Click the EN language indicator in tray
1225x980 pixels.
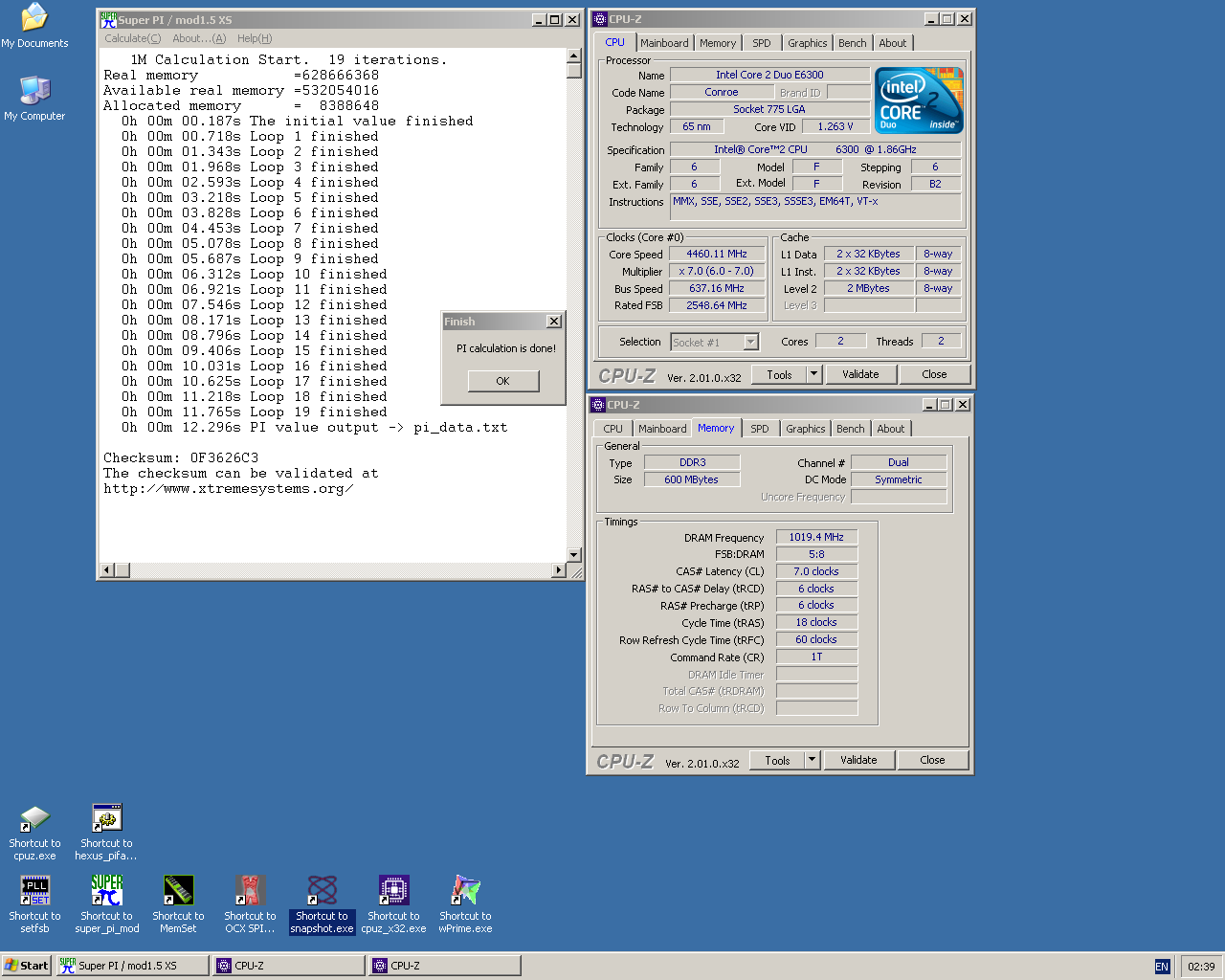coord(1162,967)
